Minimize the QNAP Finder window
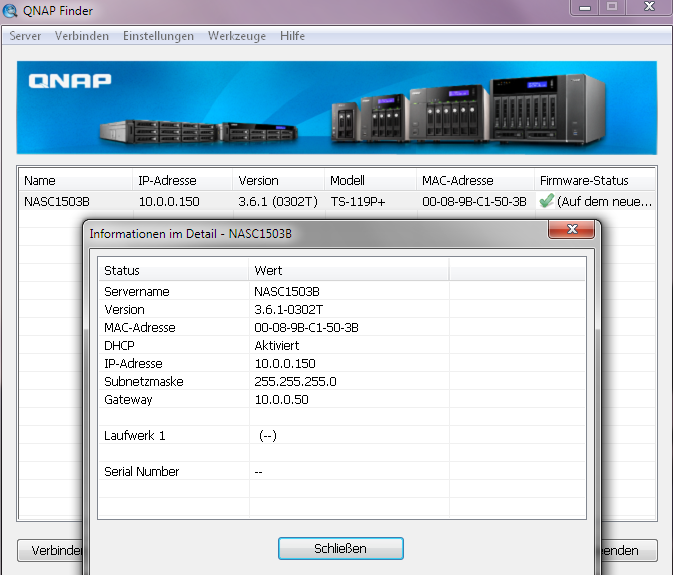Image resolution: width=673 pixels, height=575 pixels. click(x=585, y=7)
